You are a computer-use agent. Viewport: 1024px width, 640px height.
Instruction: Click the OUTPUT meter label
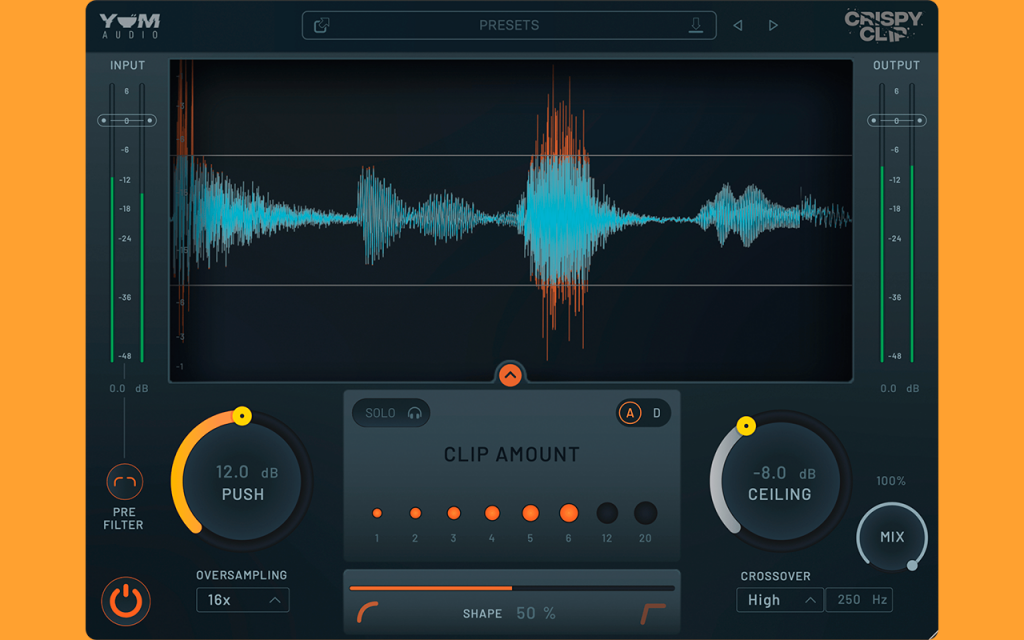[x=896, y=65]
